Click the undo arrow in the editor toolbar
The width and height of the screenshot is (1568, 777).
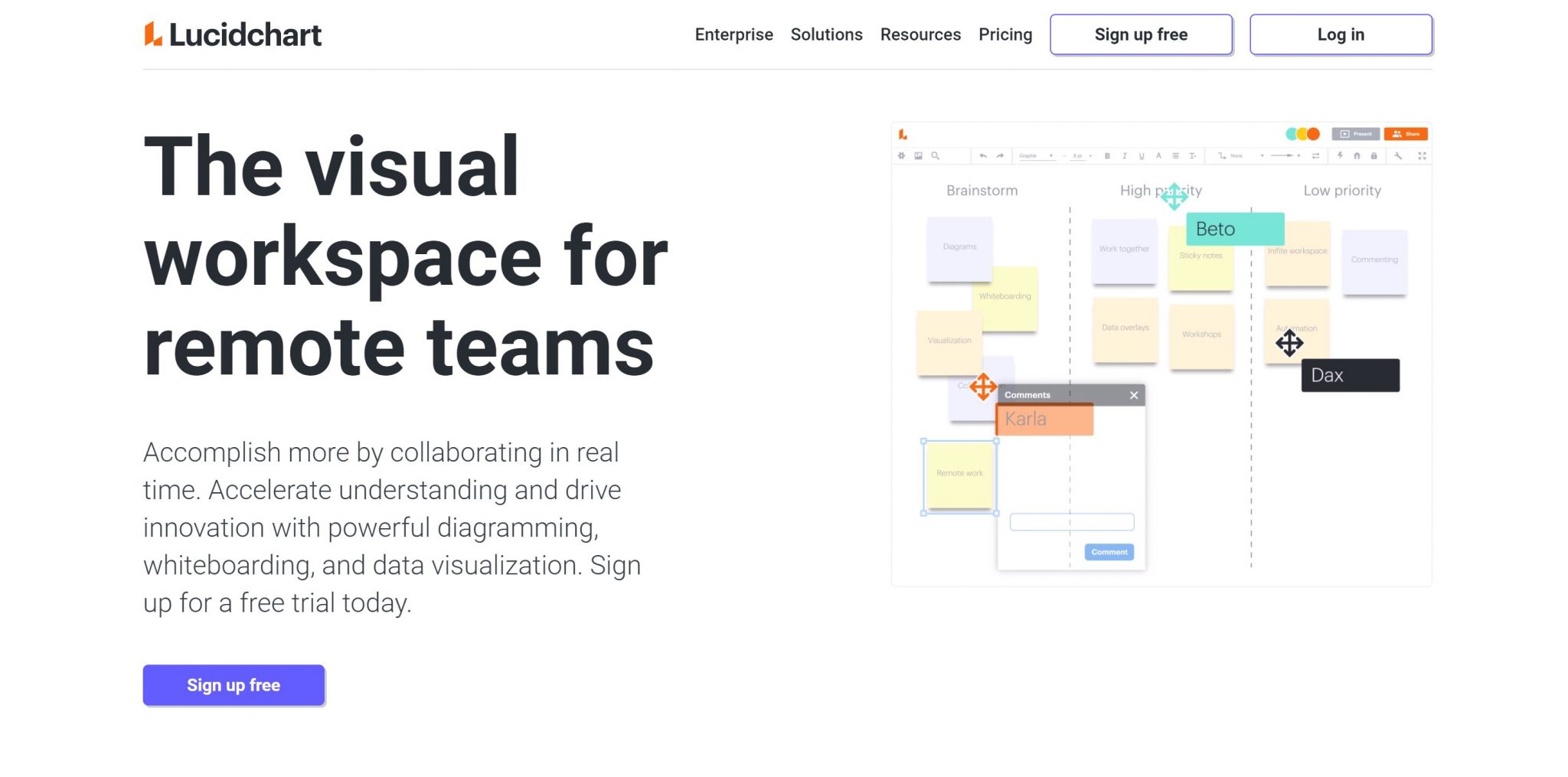[983, 155]
